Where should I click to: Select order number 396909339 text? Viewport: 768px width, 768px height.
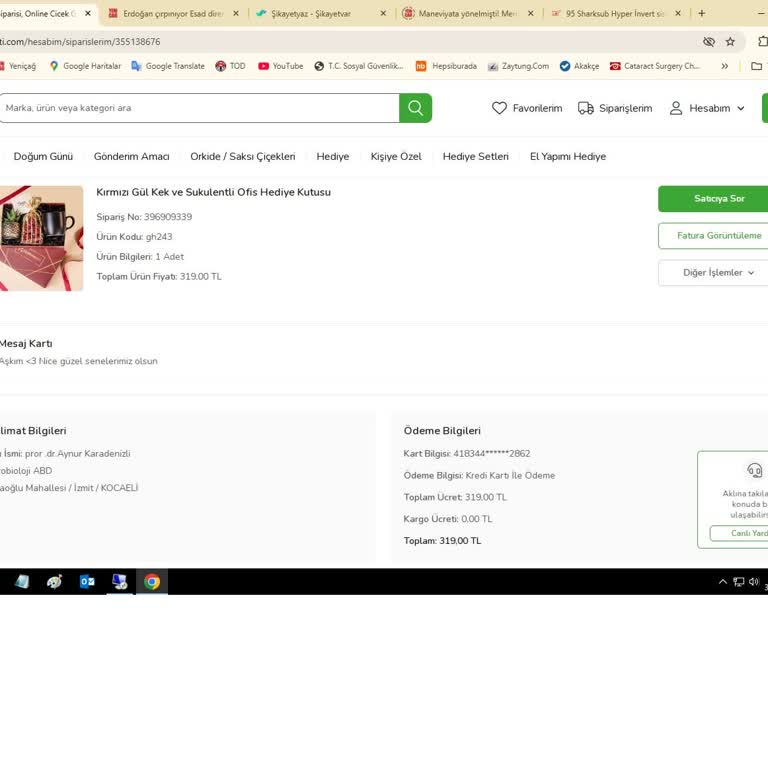pos(168,216)
